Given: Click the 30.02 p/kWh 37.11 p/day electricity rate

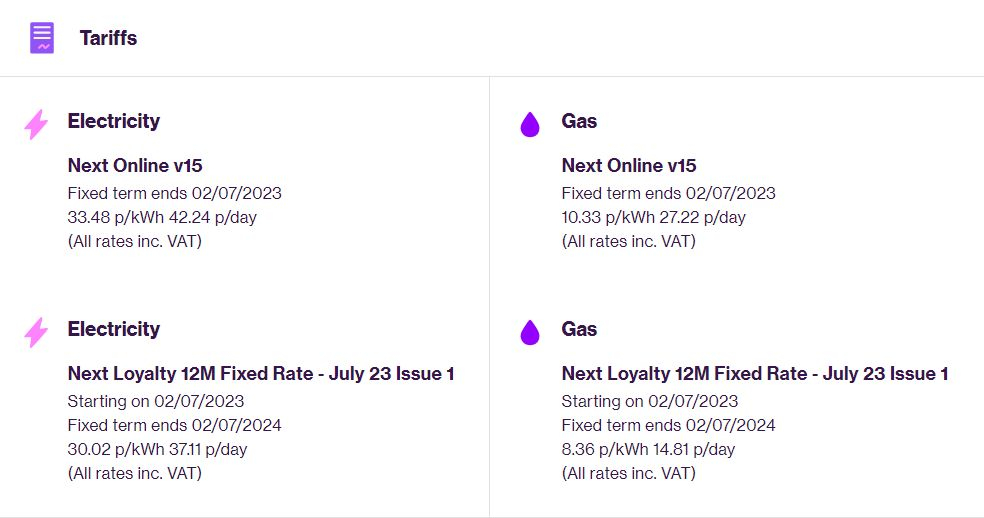Looking at the screenshot, I should click(157, 449).
